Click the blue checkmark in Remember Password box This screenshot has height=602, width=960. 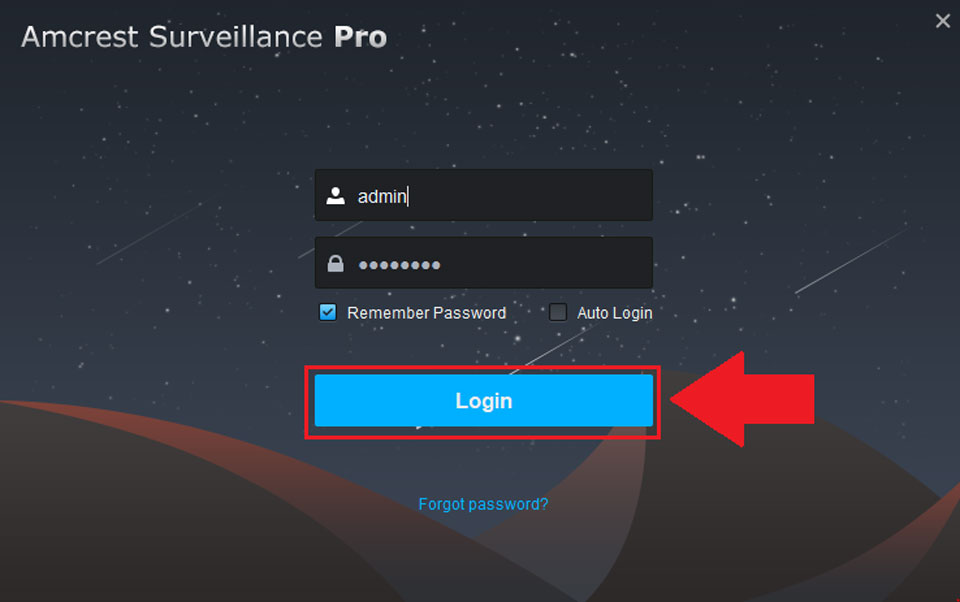click(328, 313)
